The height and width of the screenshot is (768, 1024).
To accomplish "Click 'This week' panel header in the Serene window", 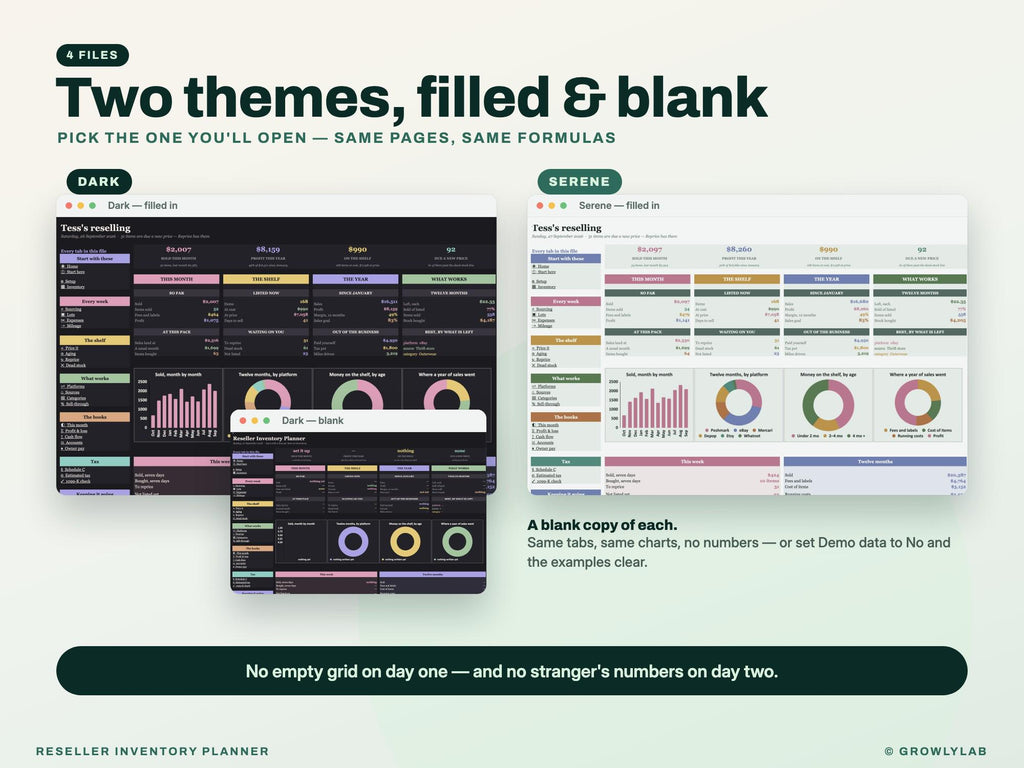I will (x=692, y=461).
